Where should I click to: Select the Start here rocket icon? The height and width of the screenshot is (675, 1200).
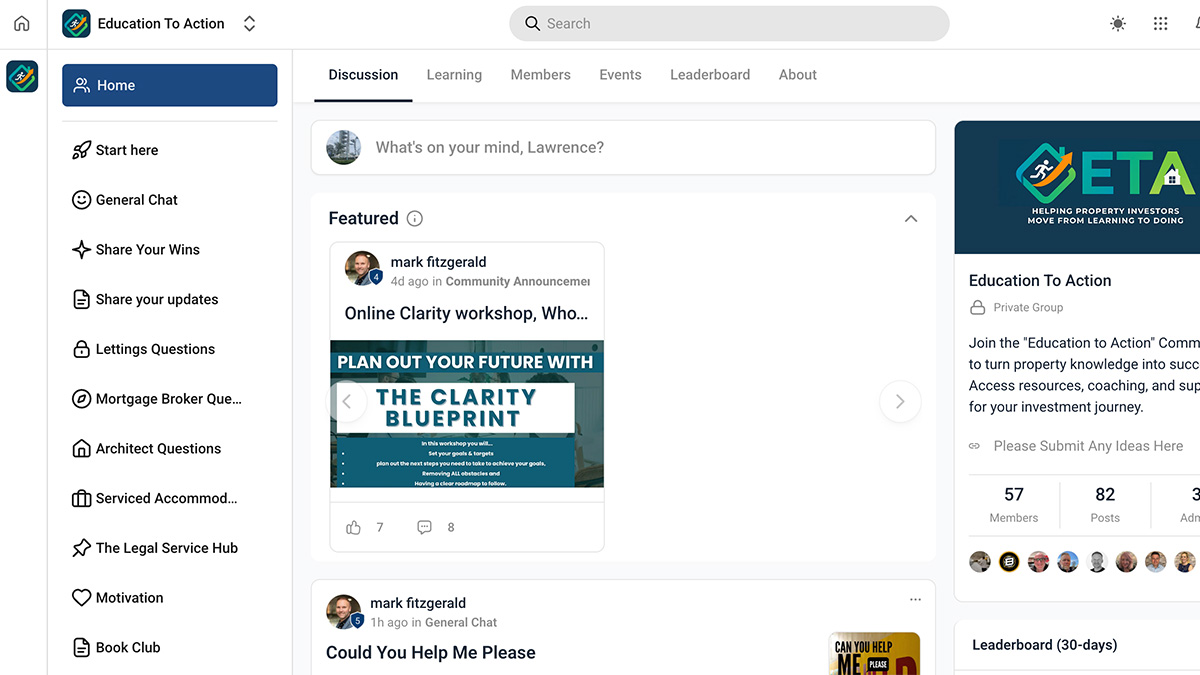(81, 149)
